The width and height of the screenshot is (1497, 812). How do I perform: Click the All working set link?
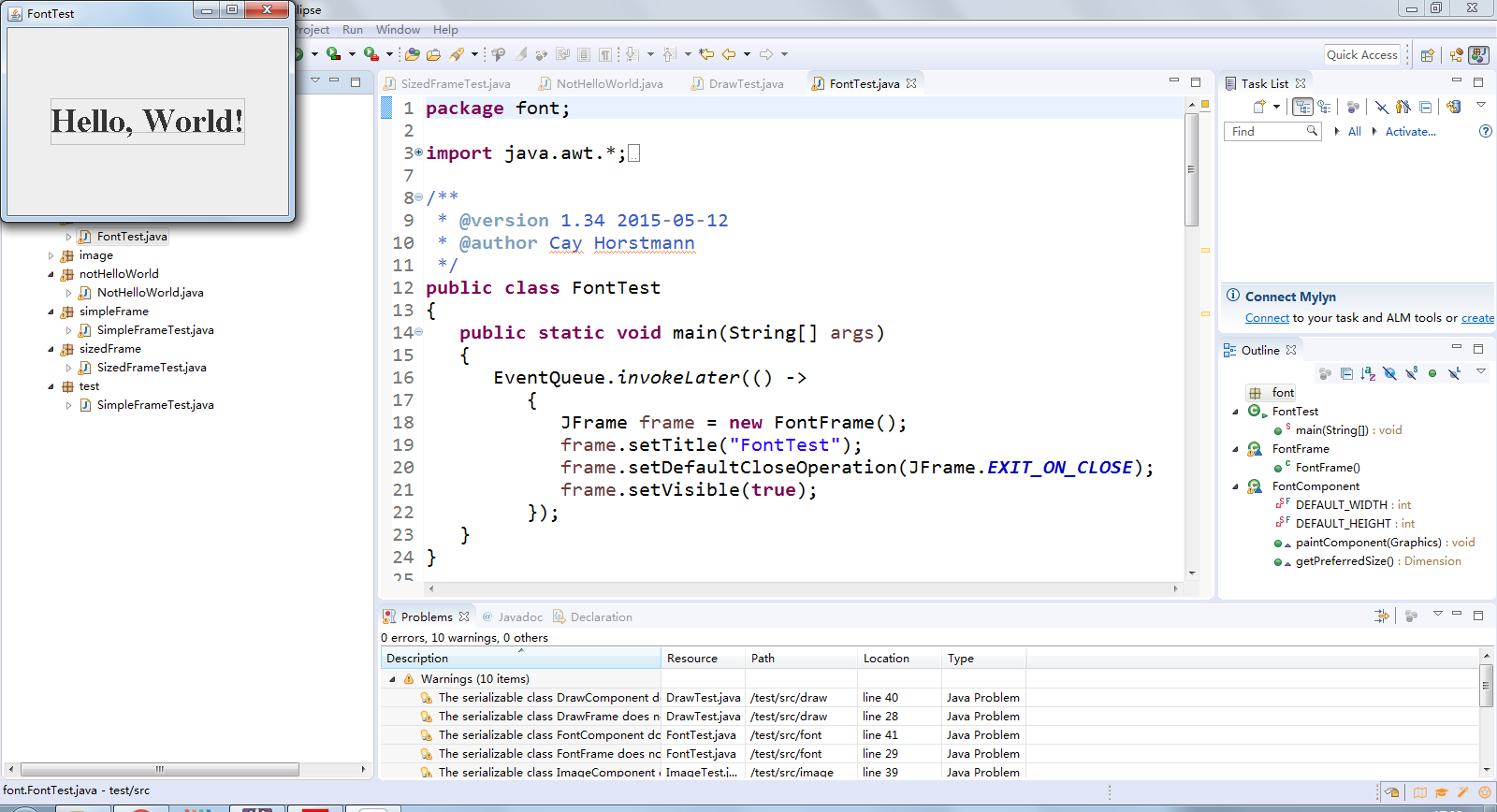point(1354,132)
